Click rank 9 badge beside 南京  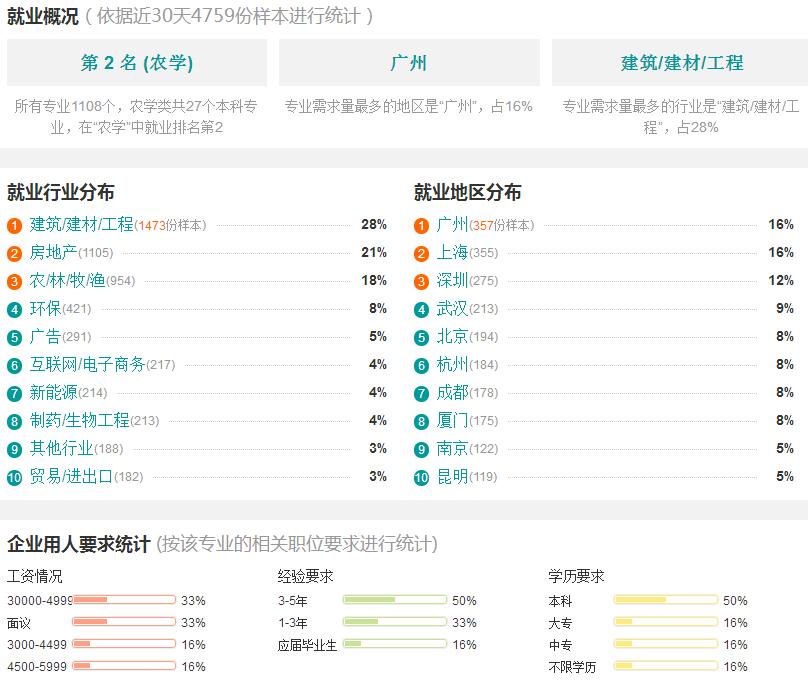click(x=422, y=450)
